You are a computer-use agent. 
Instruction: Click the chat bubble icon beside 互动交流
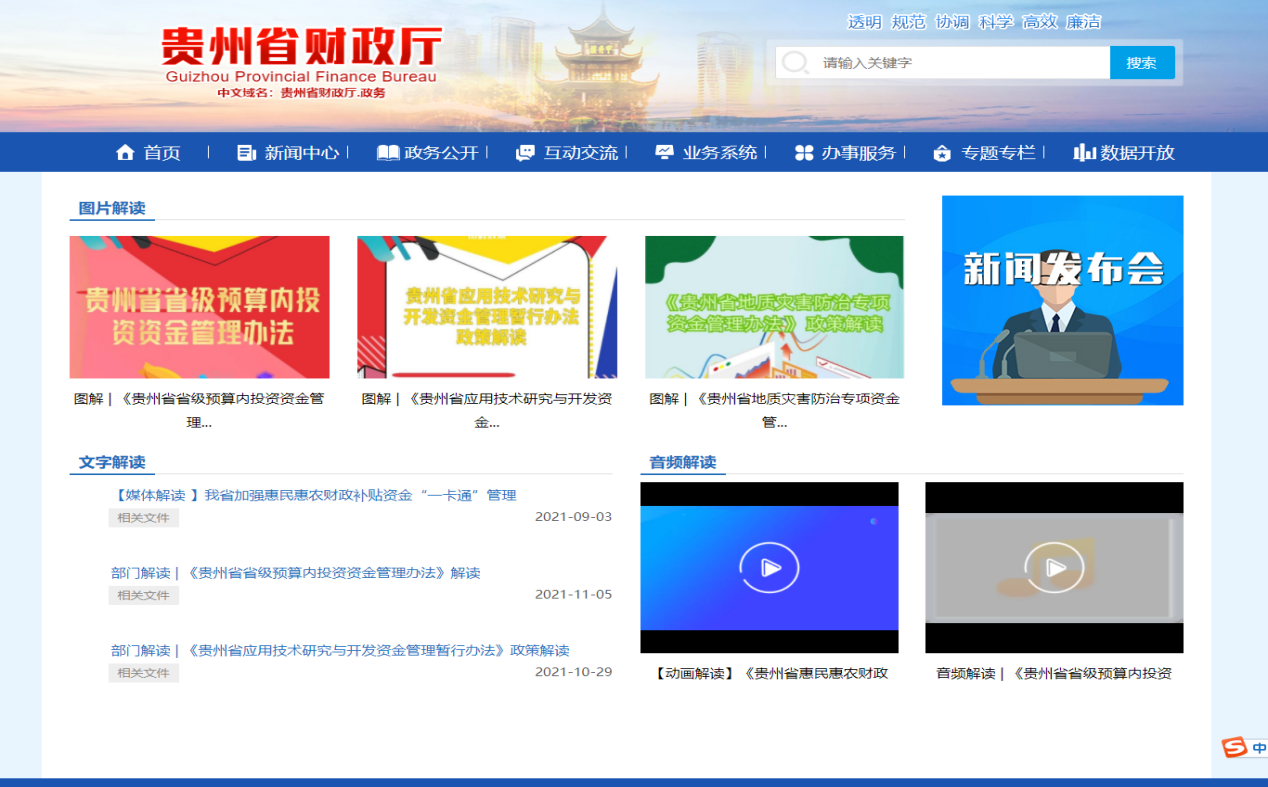(525, 153)
